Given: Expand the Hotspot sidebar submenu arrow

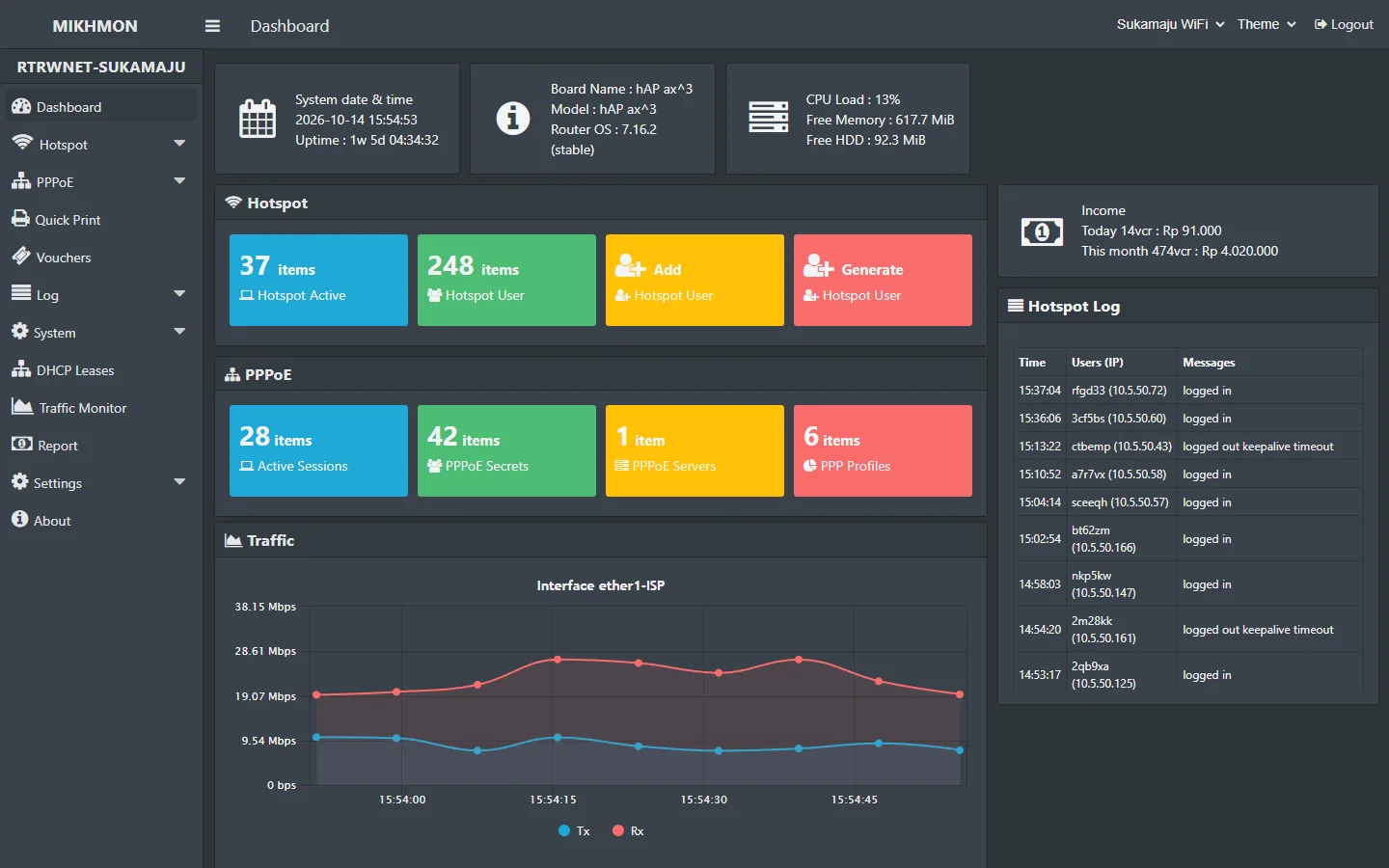Looking at the screenshot, I should 179,144.
